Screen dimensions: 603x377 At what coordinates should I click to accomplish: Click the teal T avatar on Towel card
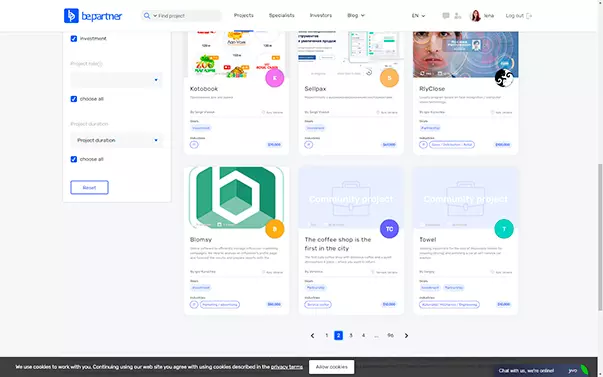pyautogui.click(x=504, y=229)
